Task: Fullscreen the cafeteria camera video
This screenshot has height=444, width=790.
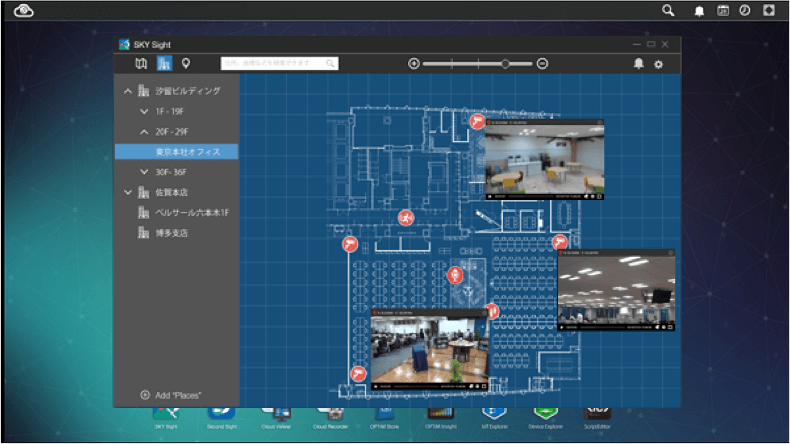Action: click(x=599, y=197)
